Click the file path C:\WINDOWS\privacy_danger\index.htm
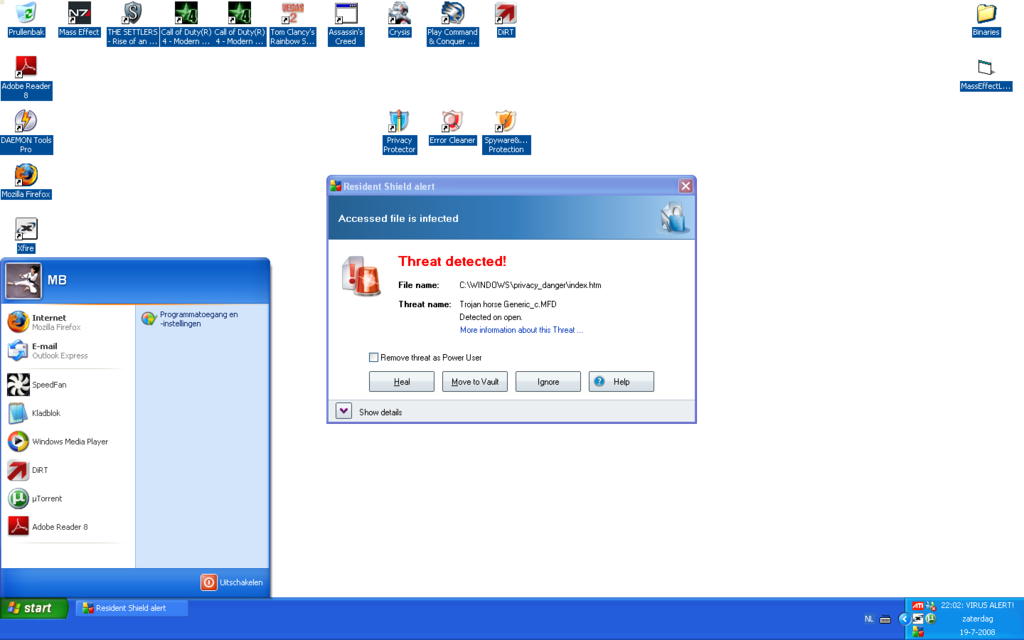 point(530,285)
